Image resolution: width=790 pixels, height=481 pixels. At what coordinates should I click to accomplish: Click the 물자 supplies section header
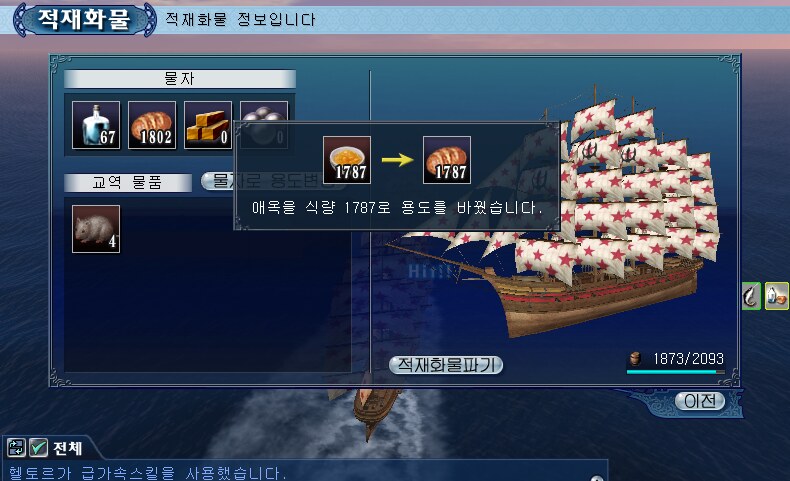point(179,79)
